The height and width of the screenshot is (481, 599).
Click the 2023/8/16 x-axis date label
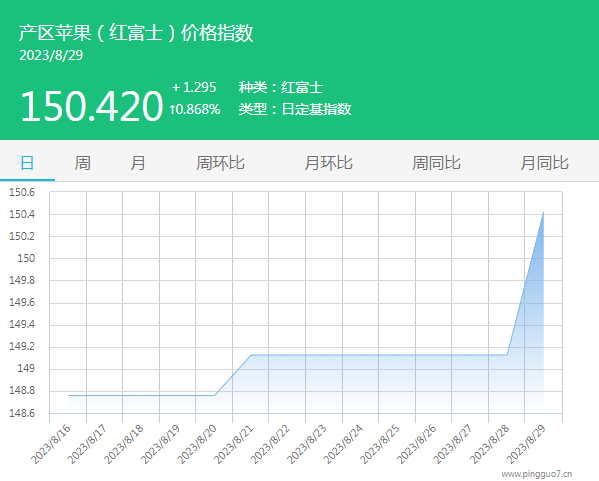[51, 444]
